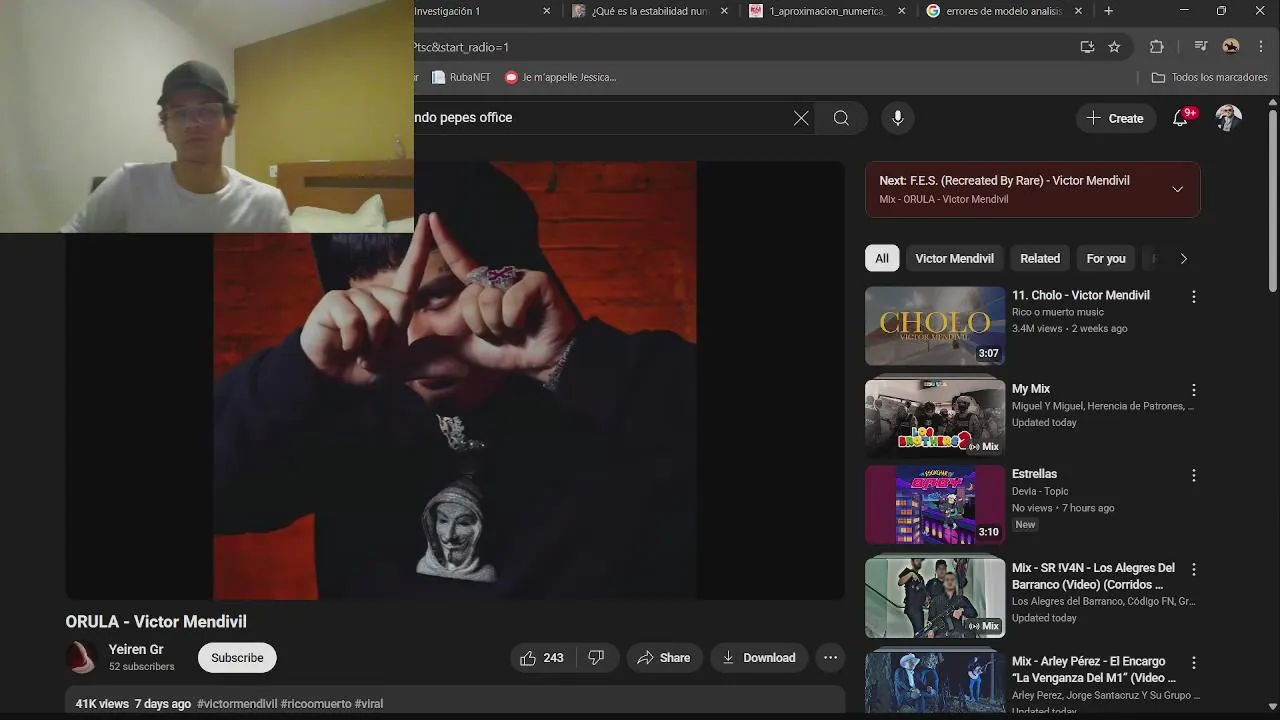This screenshot has width=1280, height=720.
Task: Open Chrome three-dot menu
Action: [x=1259, y=47]
